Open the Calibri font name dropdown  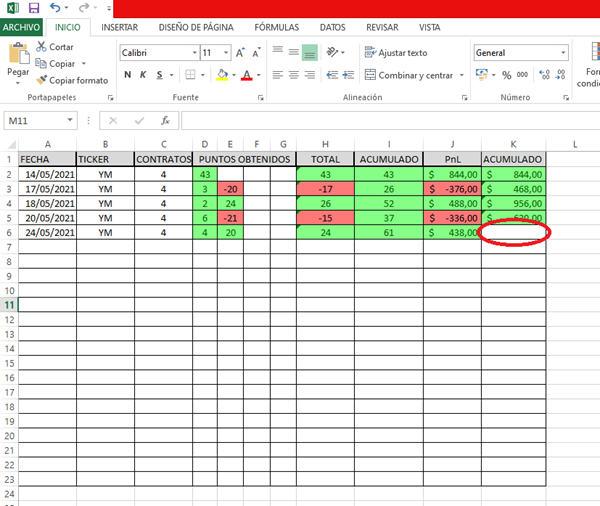(194, 53)
